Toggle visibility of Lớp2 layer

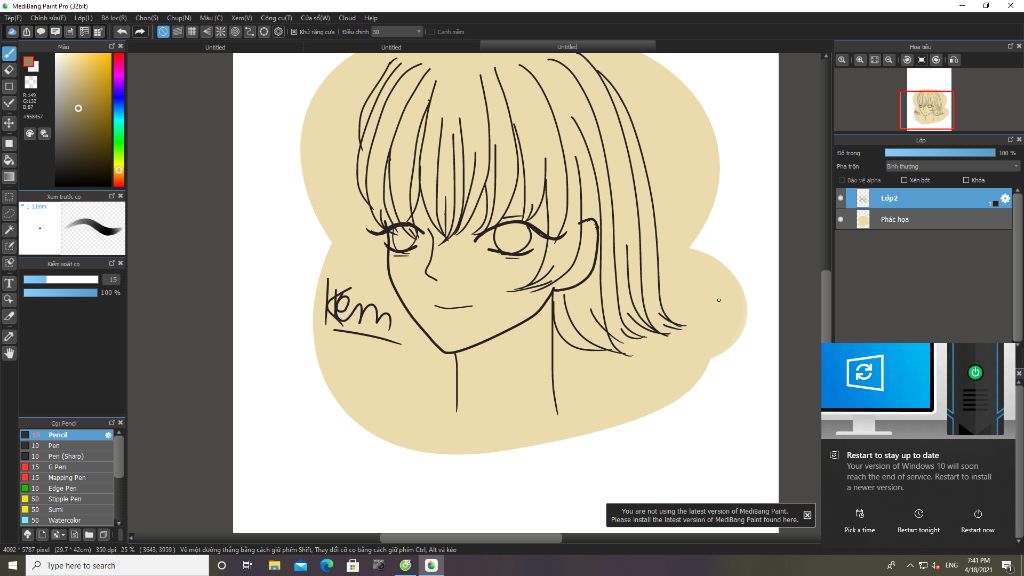(840, 198)
